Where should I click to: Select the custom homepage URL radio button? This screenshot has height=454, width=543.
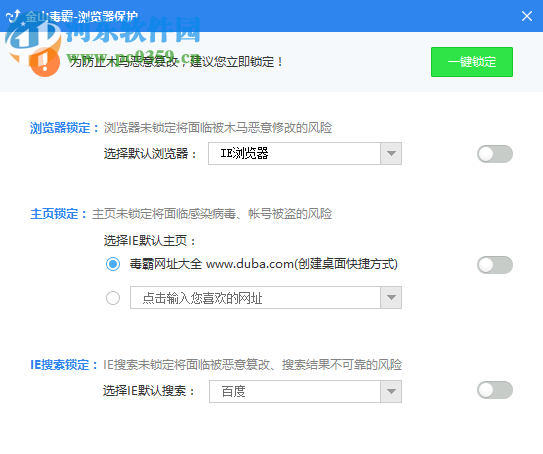(113, 298)
